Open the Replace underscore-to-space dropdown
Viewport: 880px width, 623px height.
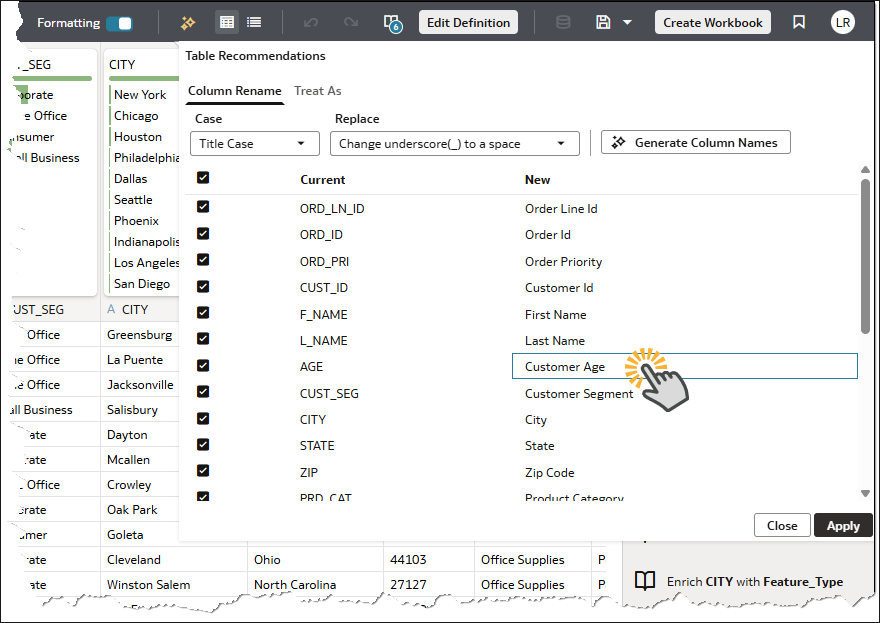click(x=455, y=143)
